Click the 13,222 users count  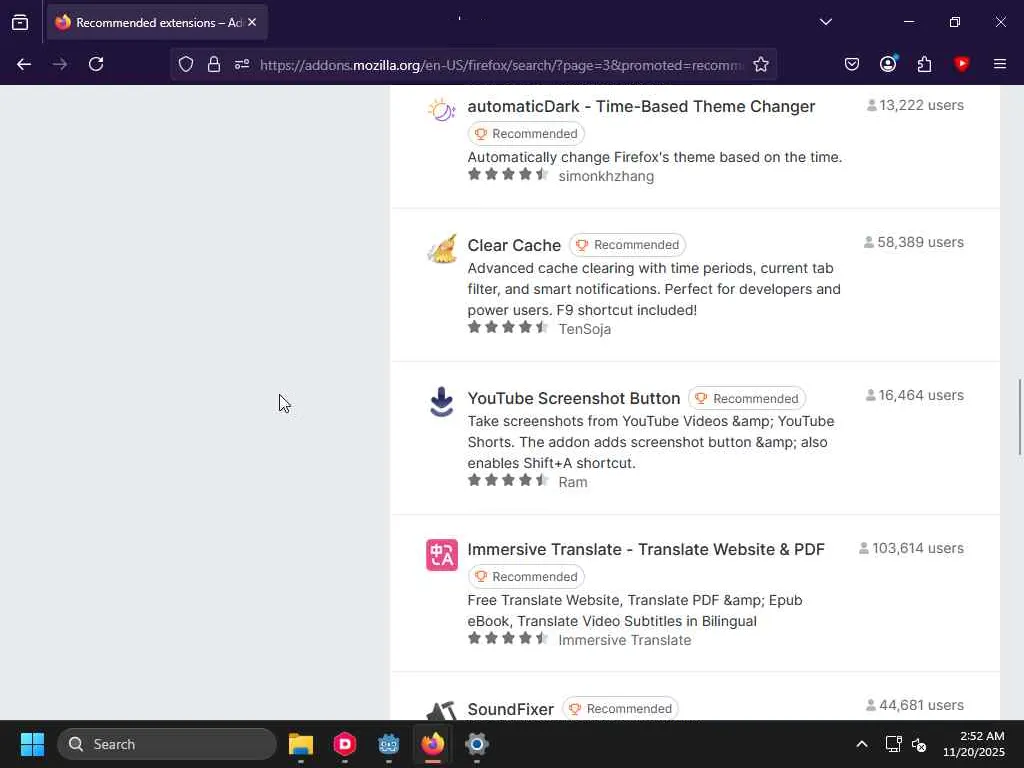click(915, 105)
